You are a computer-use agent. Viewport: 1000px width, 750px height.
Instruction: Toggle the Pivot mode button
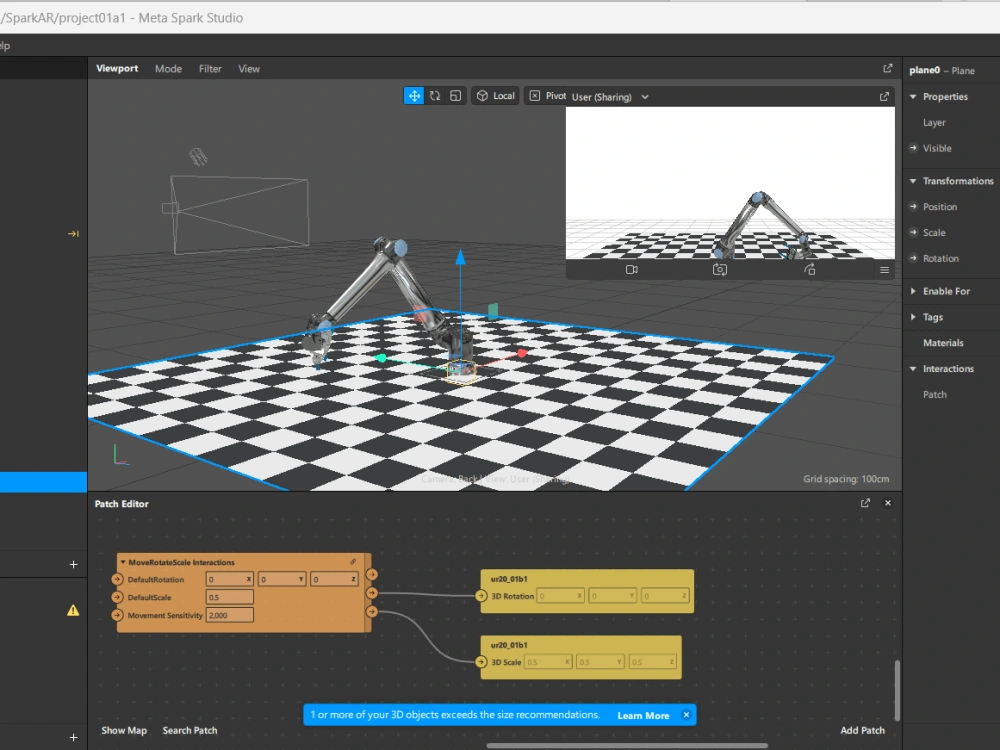pos(547,95)
